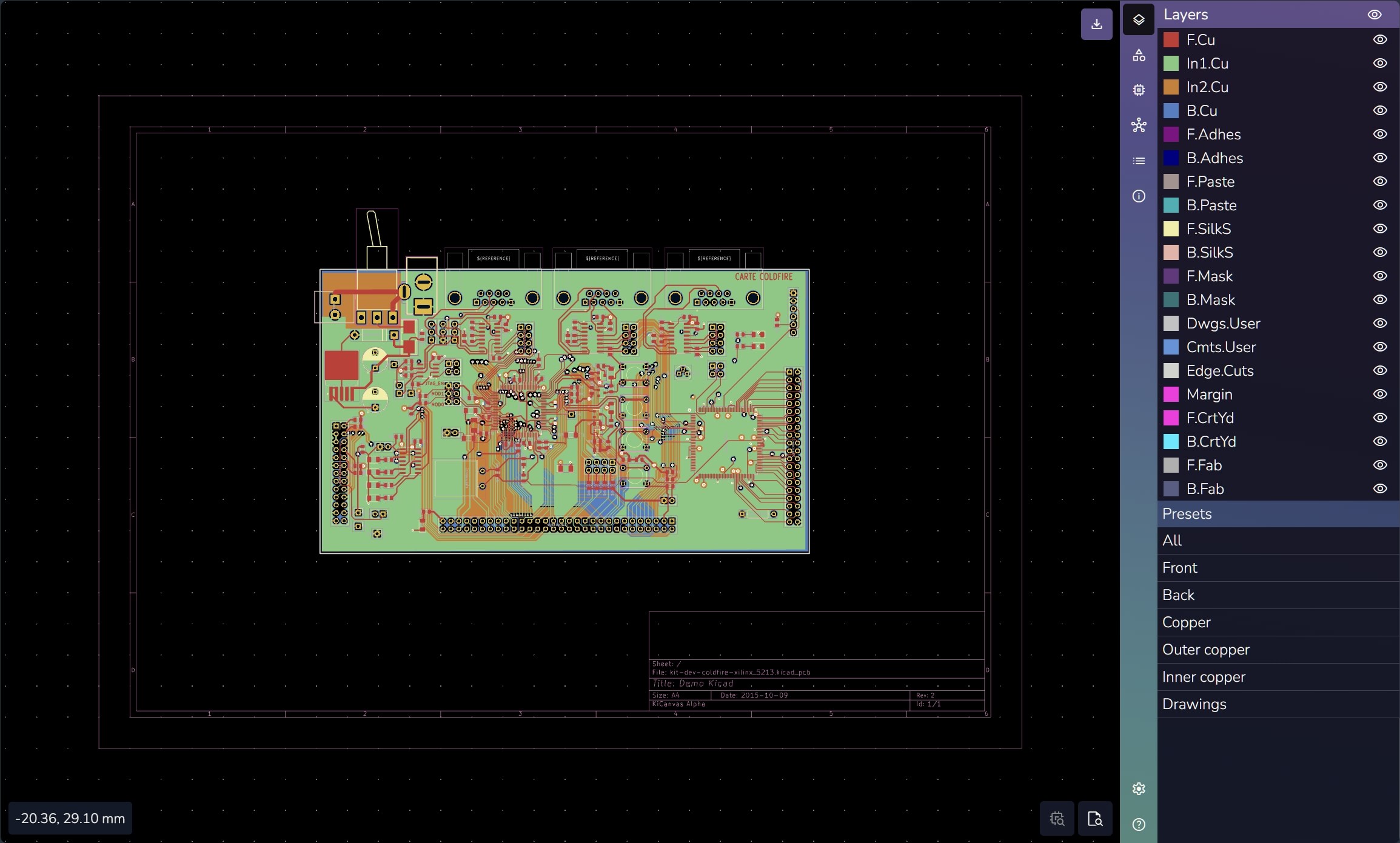The height and width of the screenshot is (843, 1400).
Task: Hide the Edge.Cuts layer
Action: (x=1380, y=371)
